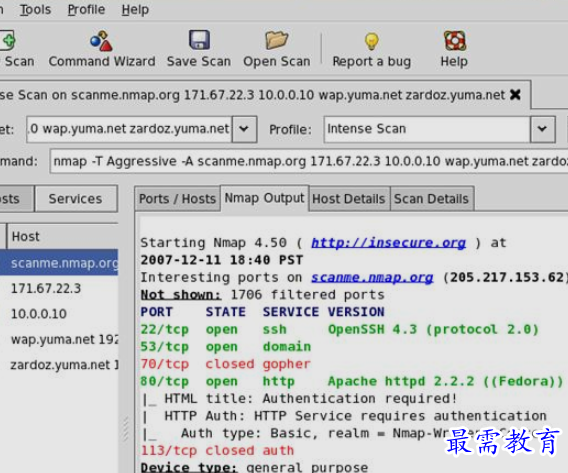Click the Target input field
568x473 pixels.
tap(129, 129)
